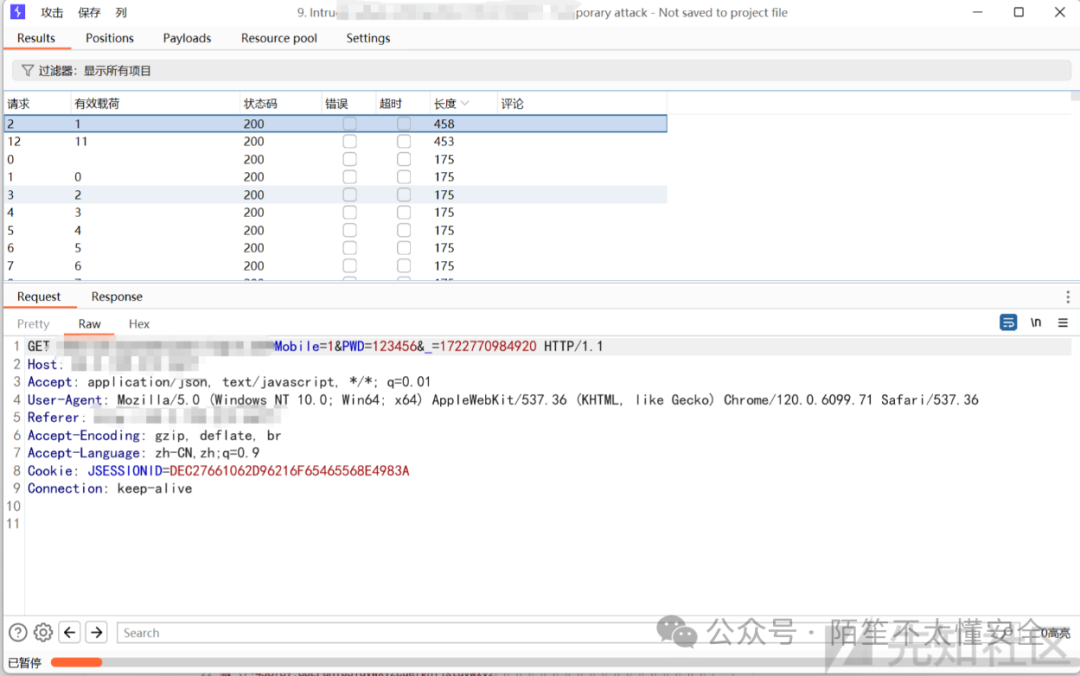Open the Request tab

tap(39, 296)
